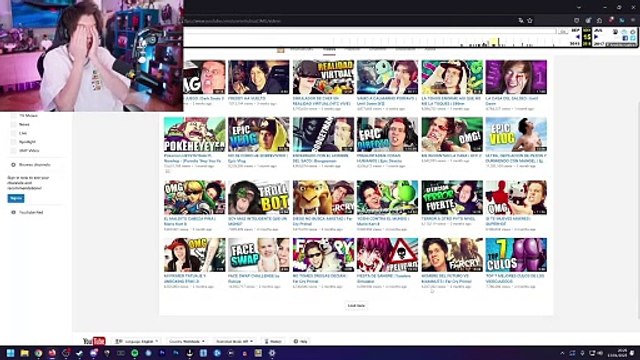The width and height of the screenshot is (640, 360).
Task: Click the translate page icon in the address bar
Action: [521, 20]
